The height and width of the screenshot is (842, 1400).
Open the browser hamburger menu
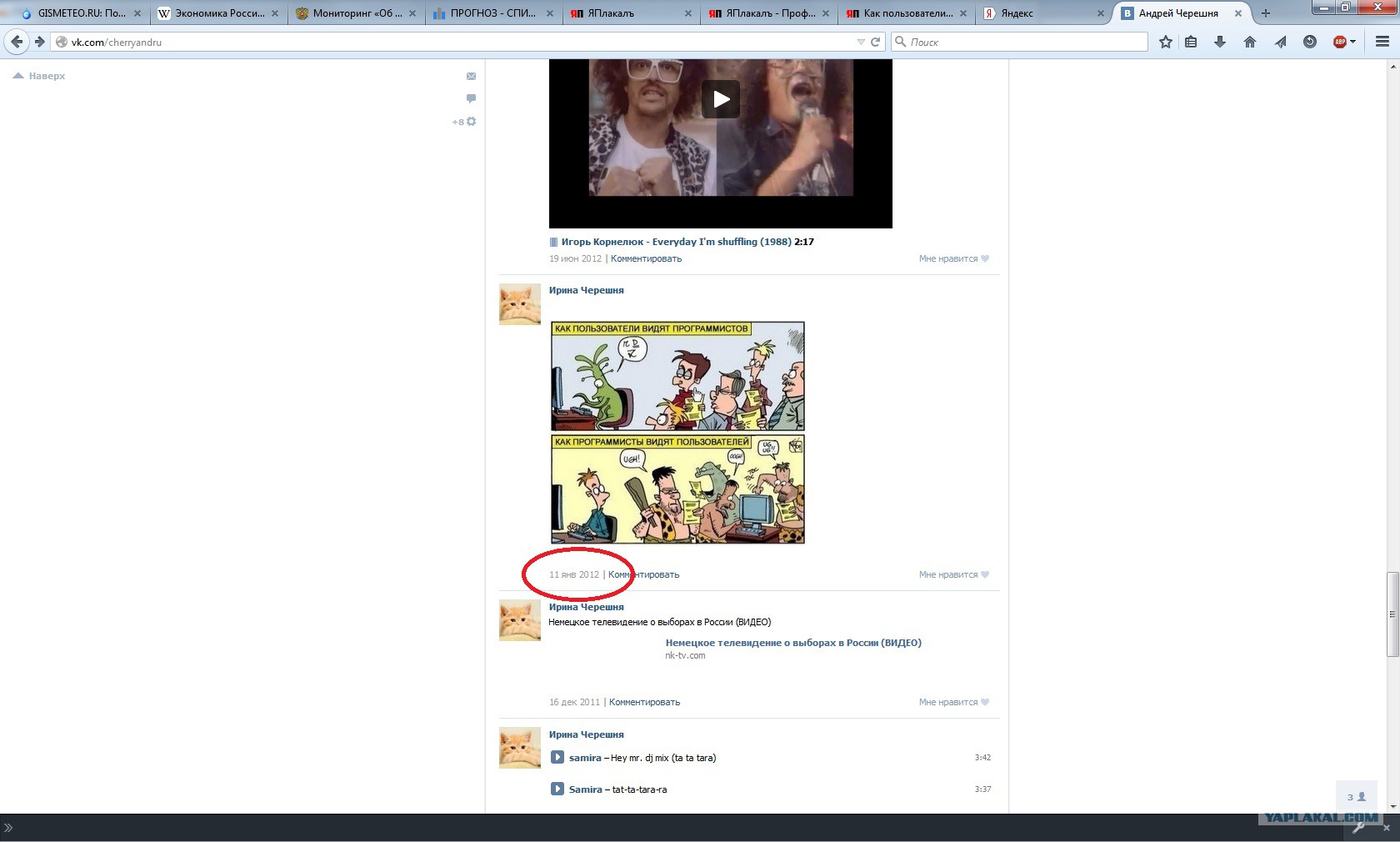coord(1382,42)
